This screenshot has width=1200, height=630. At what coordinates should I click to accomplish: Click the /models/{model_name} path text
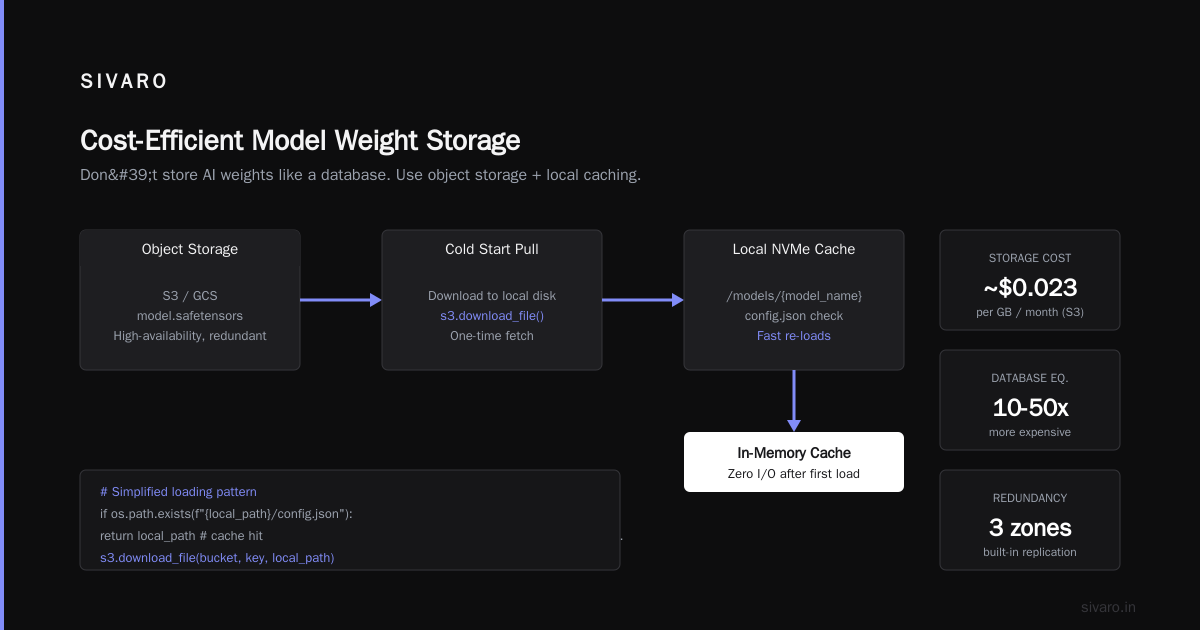coord(794,296)
